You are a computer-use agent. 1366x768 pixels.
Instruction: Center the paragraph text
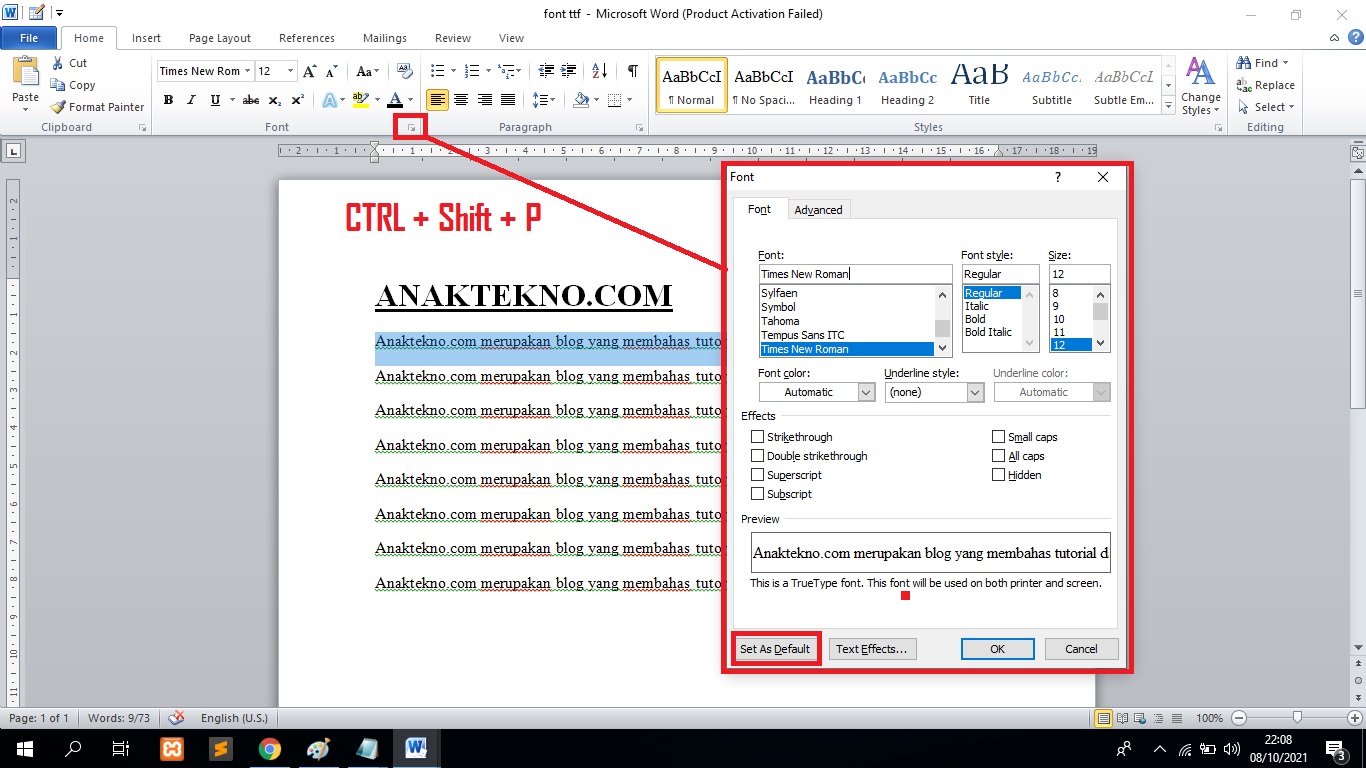[x=461, y=100]
